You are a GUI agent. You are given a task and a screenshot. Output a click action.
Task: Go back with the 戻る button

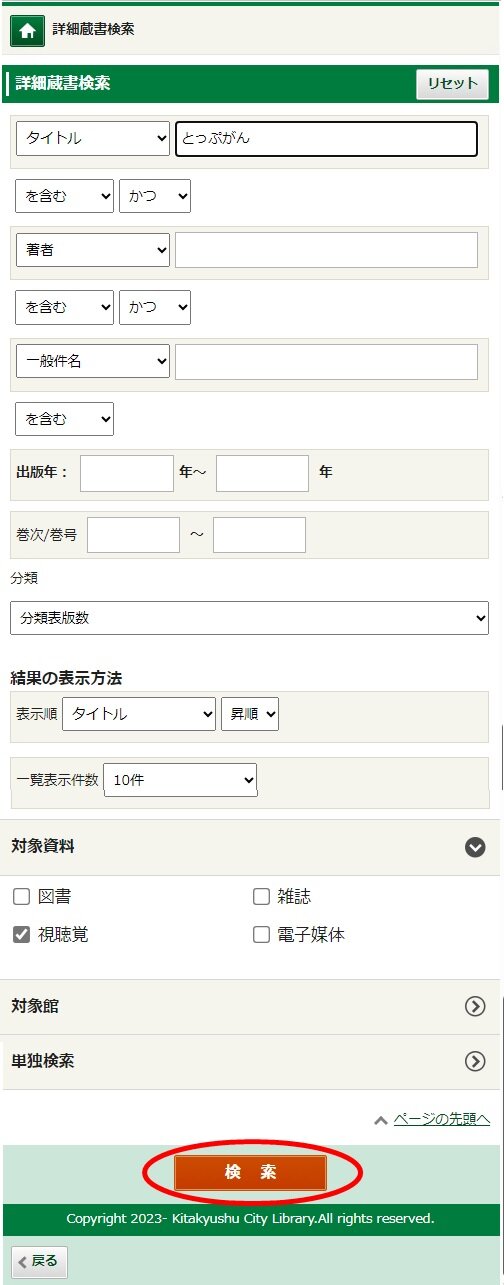[x=39, y=1261]
